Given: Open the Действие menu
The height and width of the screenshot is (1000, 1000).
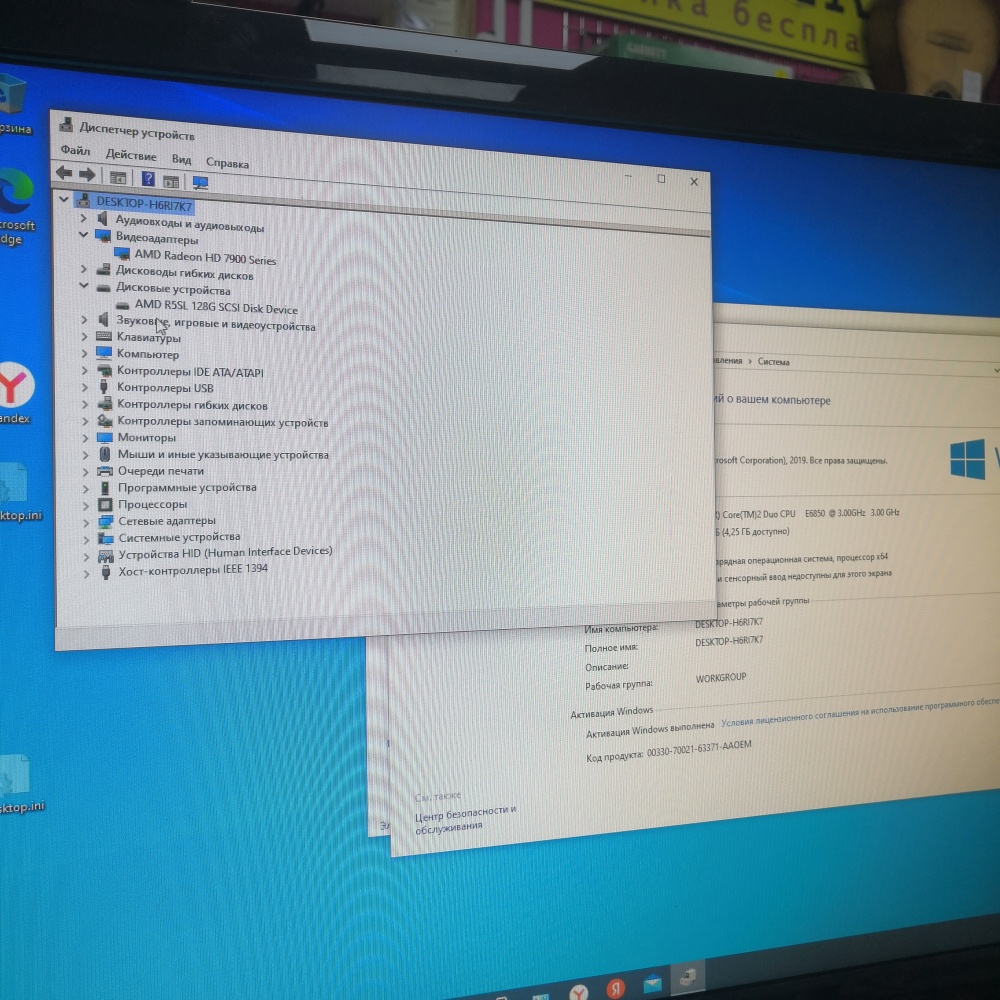Looking at the screenshot, I should click(134, 156).
